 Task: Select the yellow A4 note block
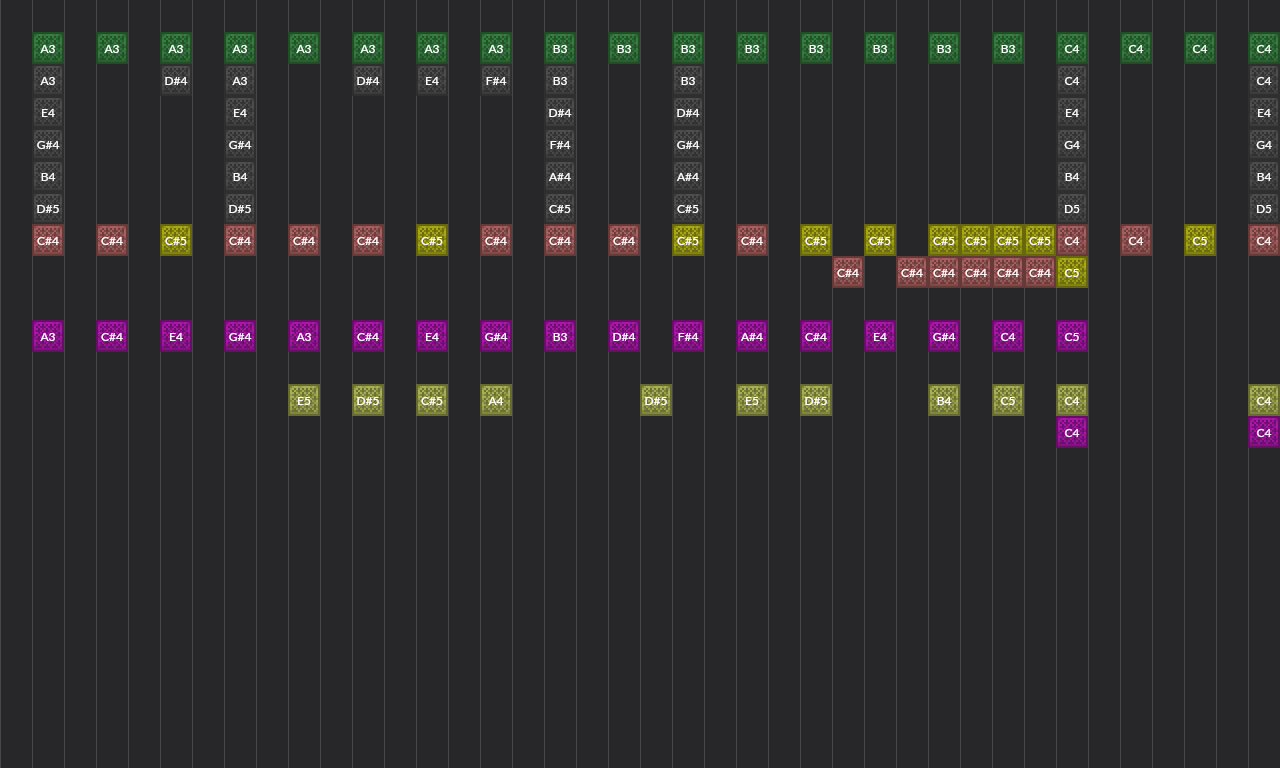[496, 400]
